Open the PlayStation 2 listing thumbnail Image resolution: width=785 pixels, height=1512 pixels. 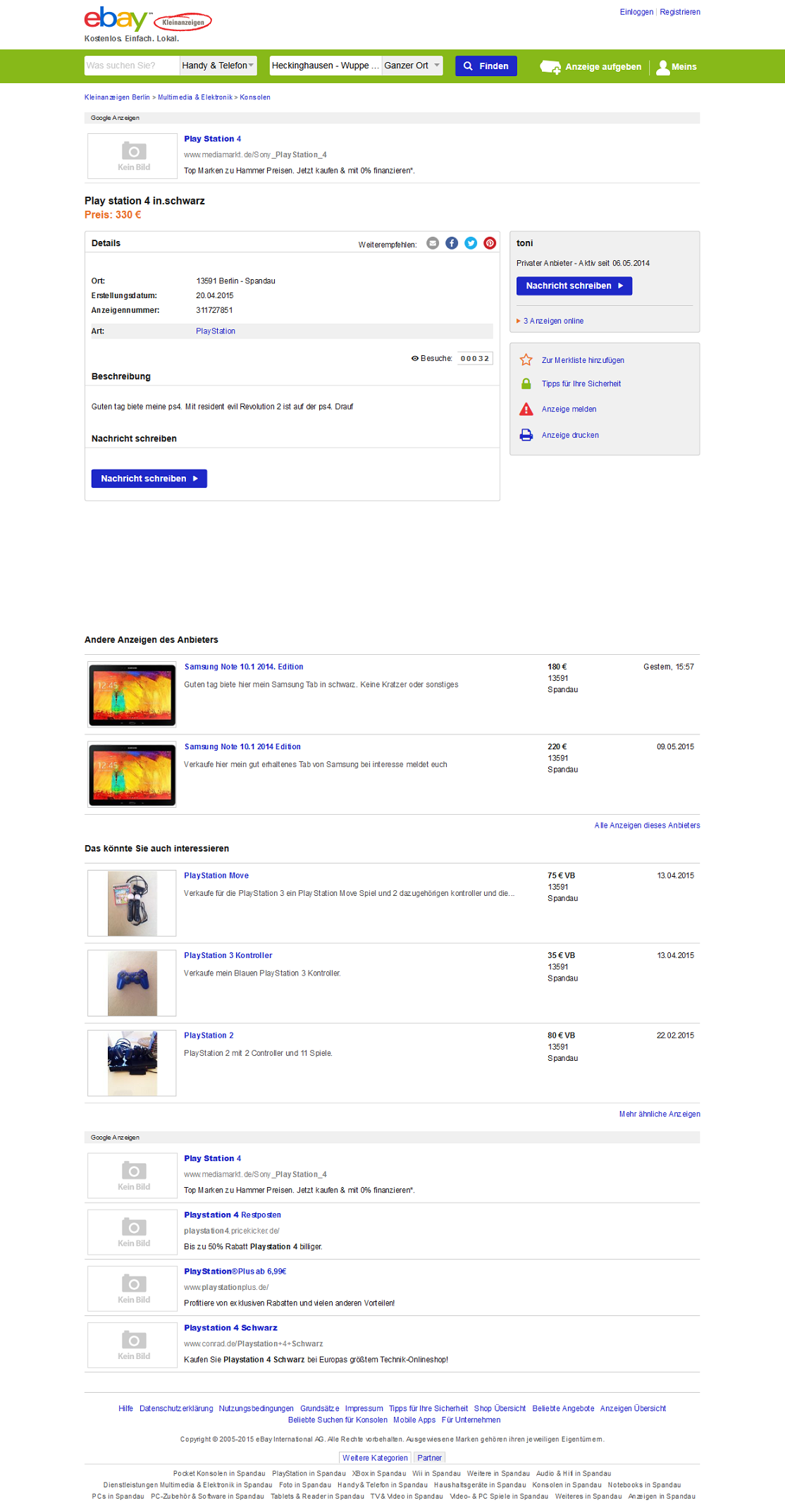pos(132,1063)
